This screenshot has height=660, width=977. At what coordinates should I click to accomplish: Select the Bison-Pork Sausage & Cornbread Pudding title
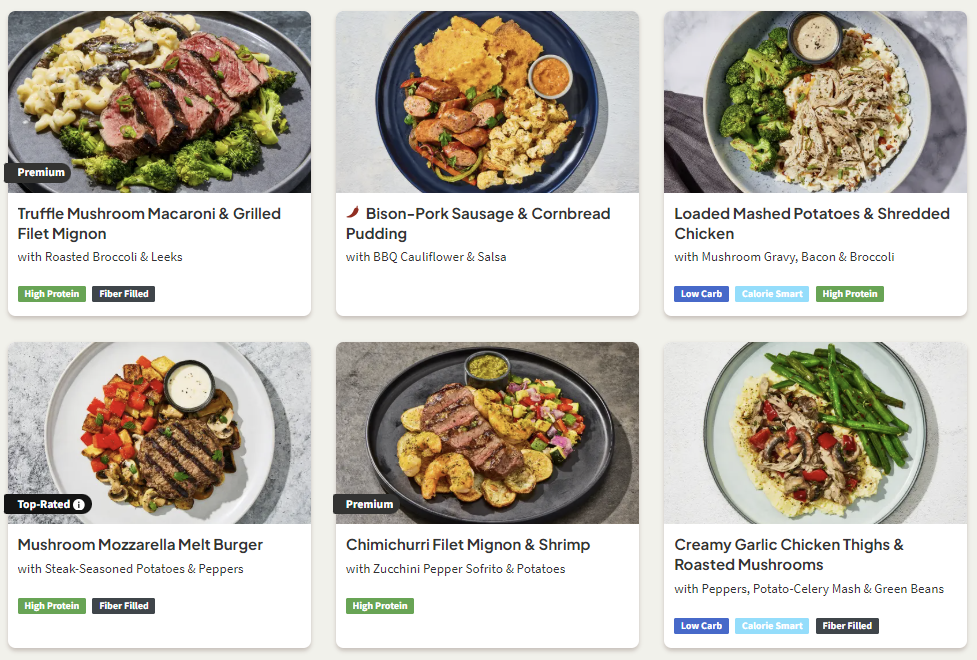tap(478, 223)
